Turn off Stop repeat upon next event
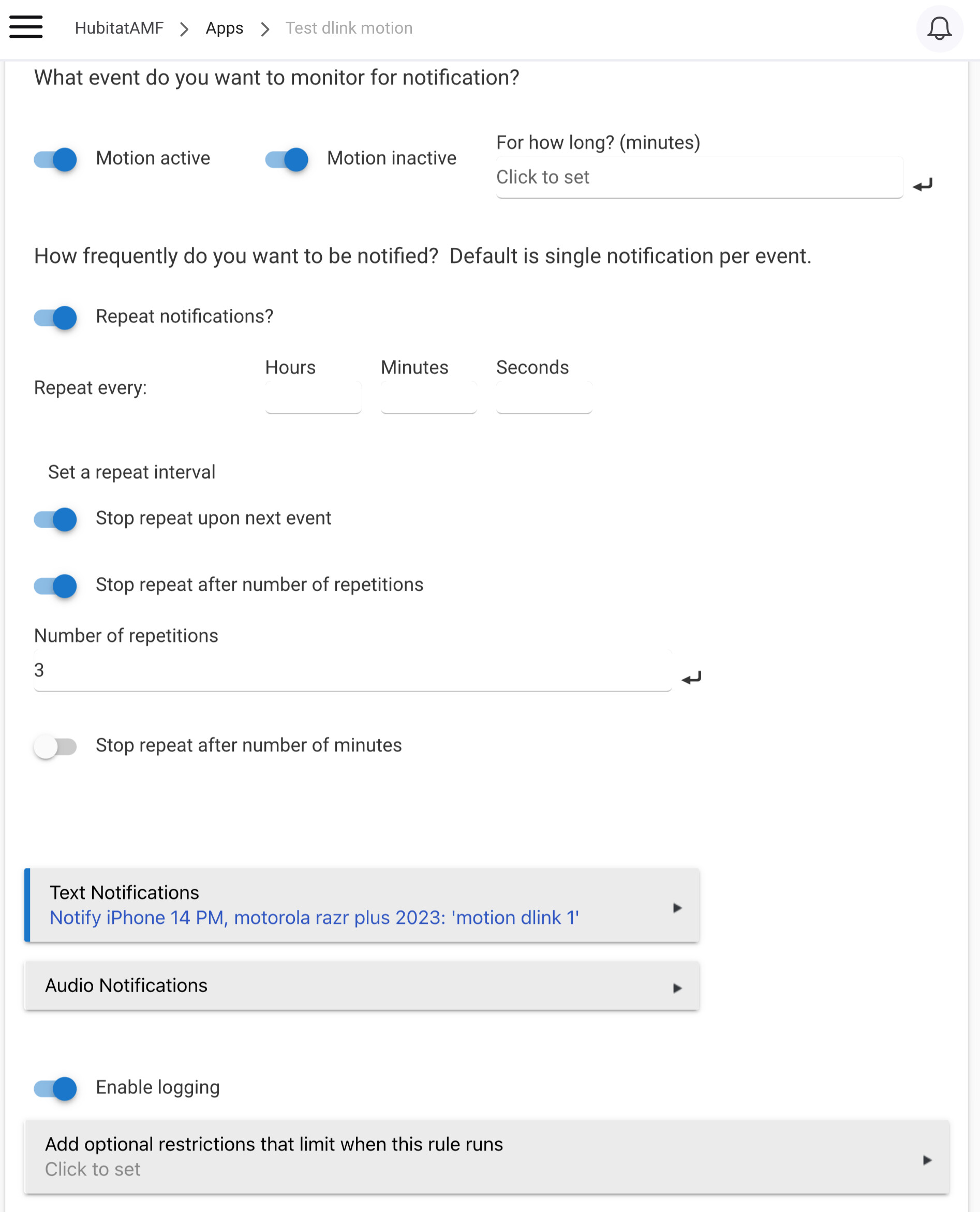Image resolution: width=980 pixels, height=1212 pixels. (x=55, y=519)
